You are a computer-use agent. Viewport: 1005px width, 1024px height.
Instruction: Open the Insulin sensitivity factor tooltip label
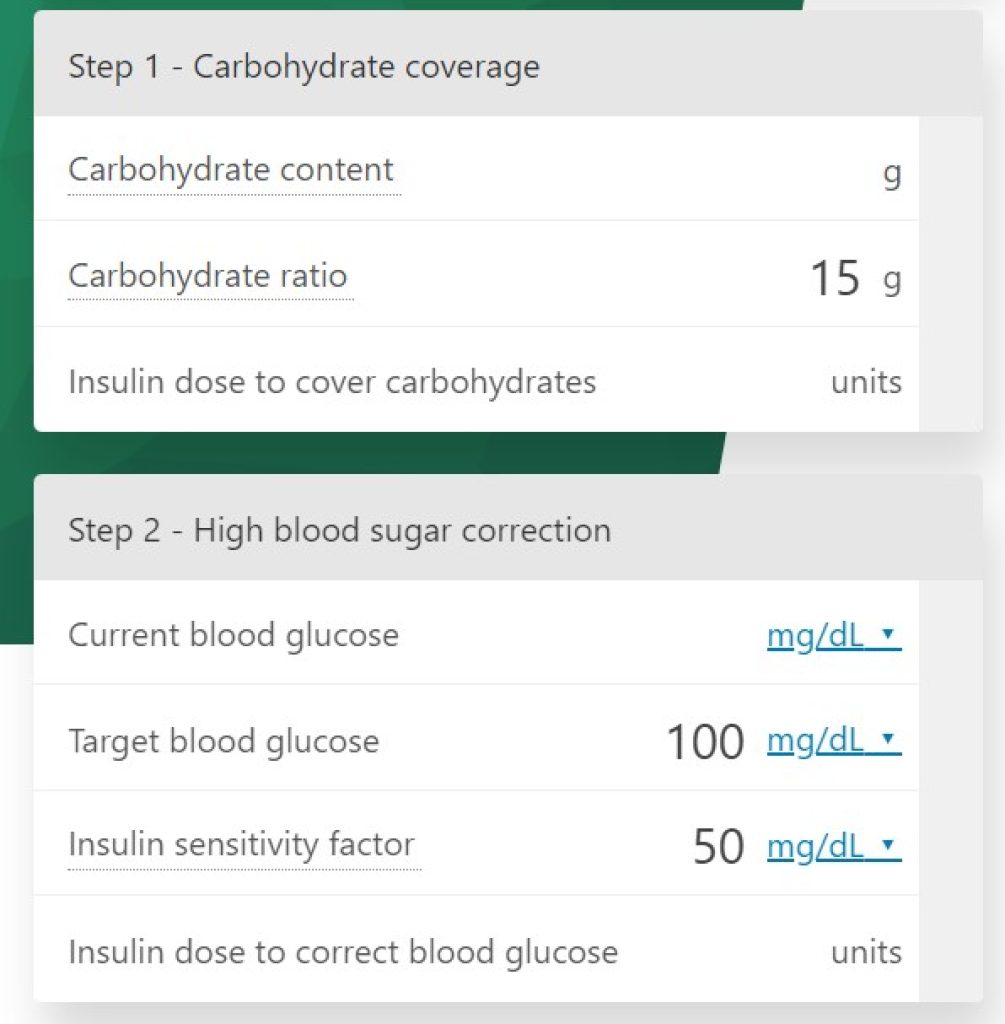coord(241,844)
